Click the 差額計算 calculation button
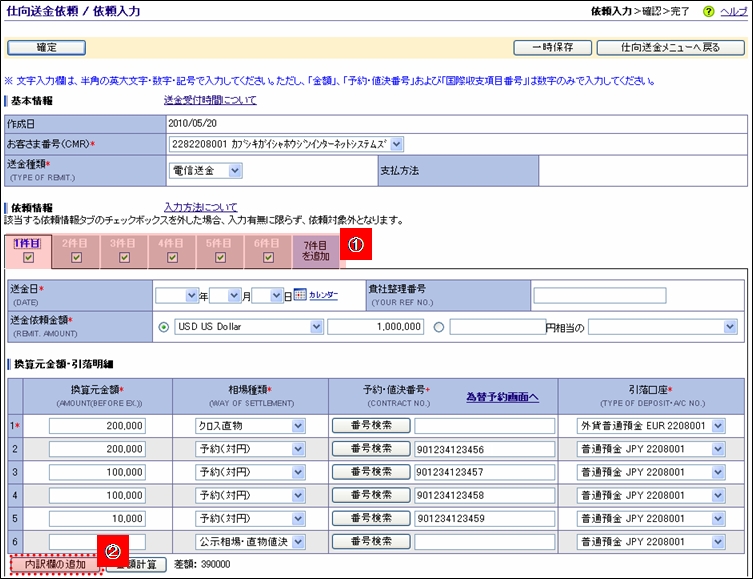 click(136, 565)
